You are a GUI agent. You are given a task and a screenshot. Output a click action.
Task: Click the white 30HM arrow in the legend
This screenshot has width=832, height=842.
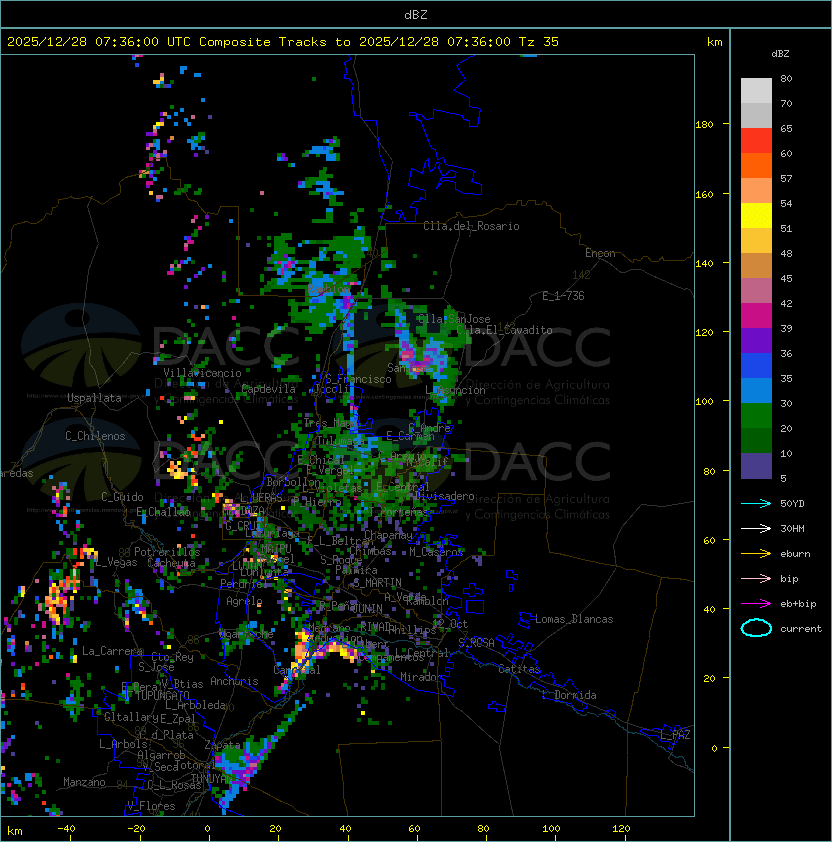pos(756,528)
